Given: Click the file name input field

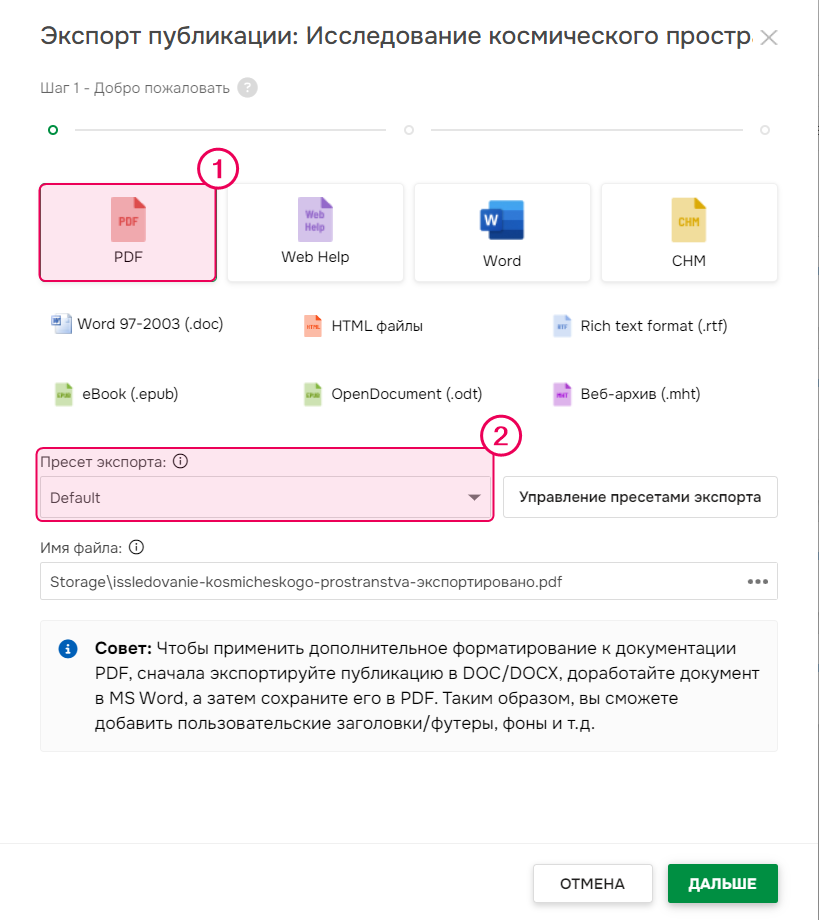Looking at the screenshot, I should [x=380, y=581].
